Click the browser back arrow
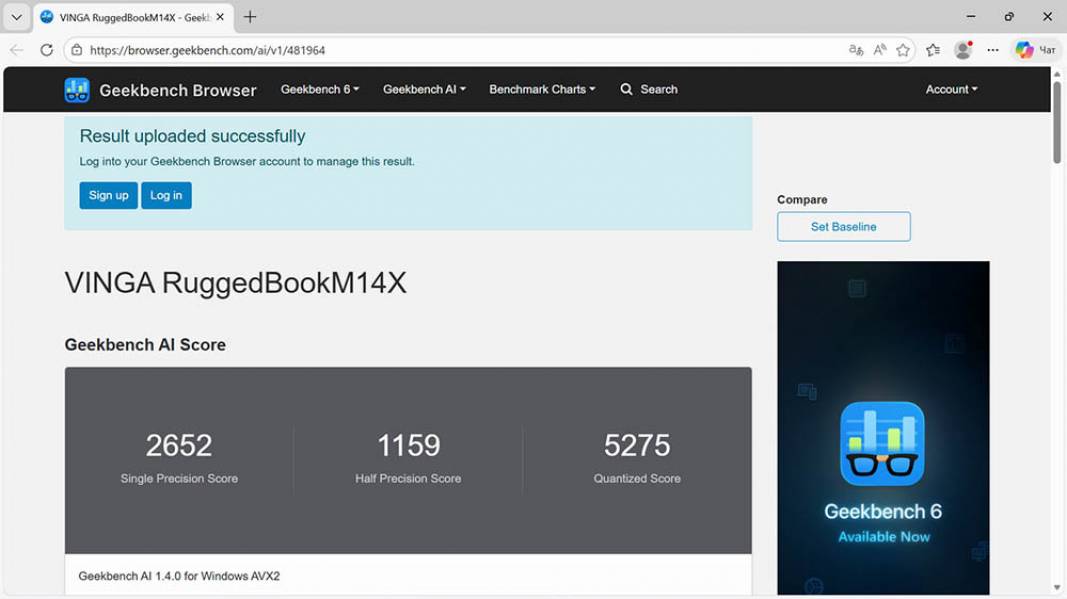This screenshot has width=1067, height=599. click(x=16, y=50)
